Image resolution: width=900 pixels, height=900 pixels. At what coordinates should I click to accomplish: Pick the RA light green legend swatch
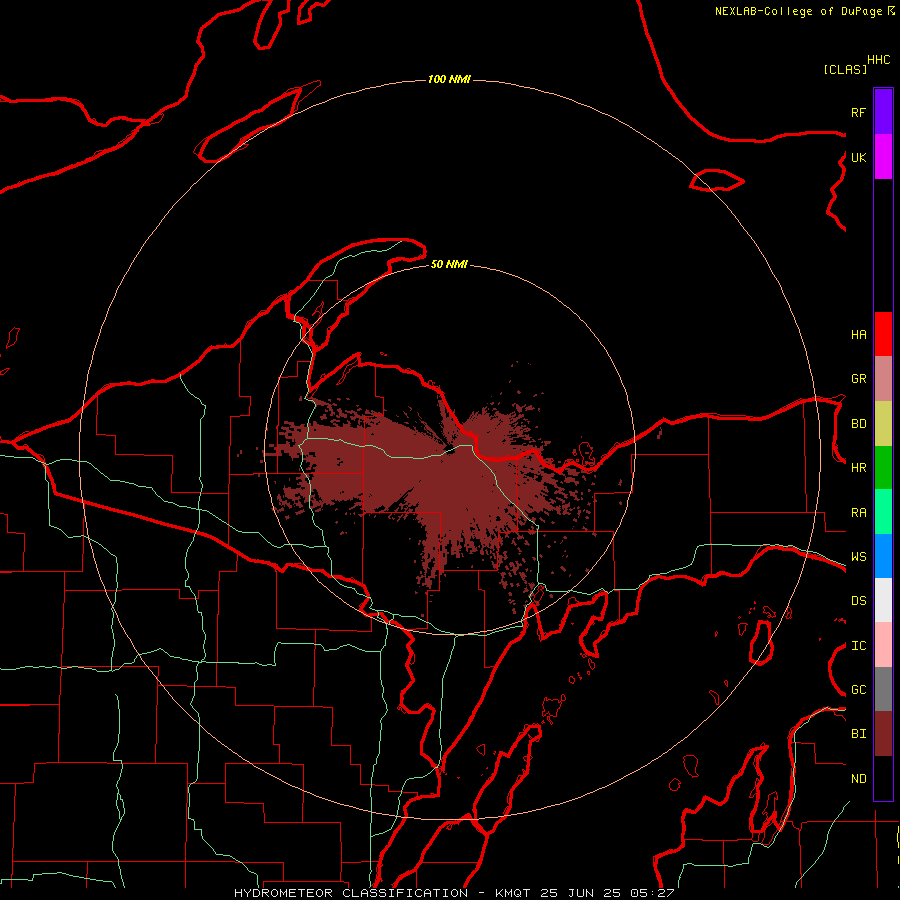tap(883, 512)
